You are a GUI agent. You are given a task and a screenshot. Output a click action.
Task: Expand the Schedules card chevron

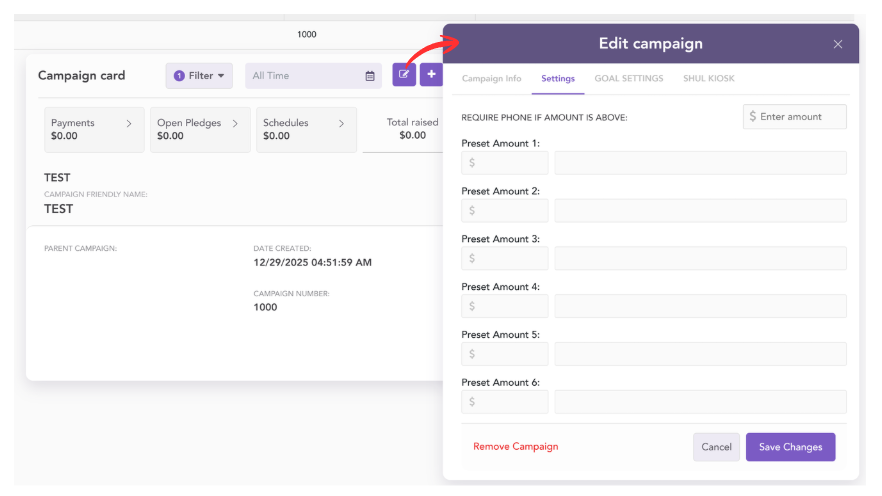tap(341, 123)
